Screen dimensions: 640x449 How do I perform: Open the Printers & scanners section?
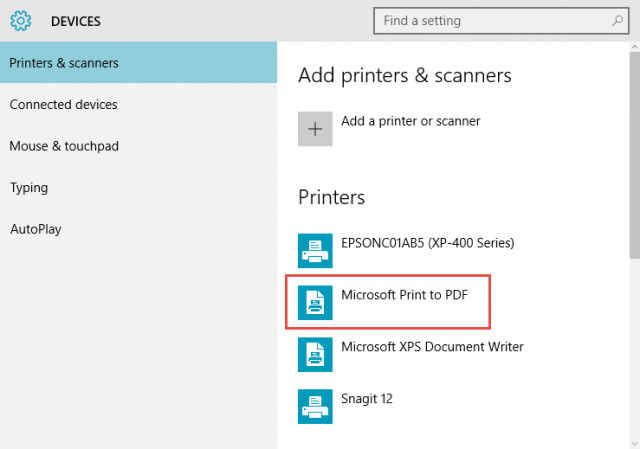pyautogui.click(x=64, y=63)
